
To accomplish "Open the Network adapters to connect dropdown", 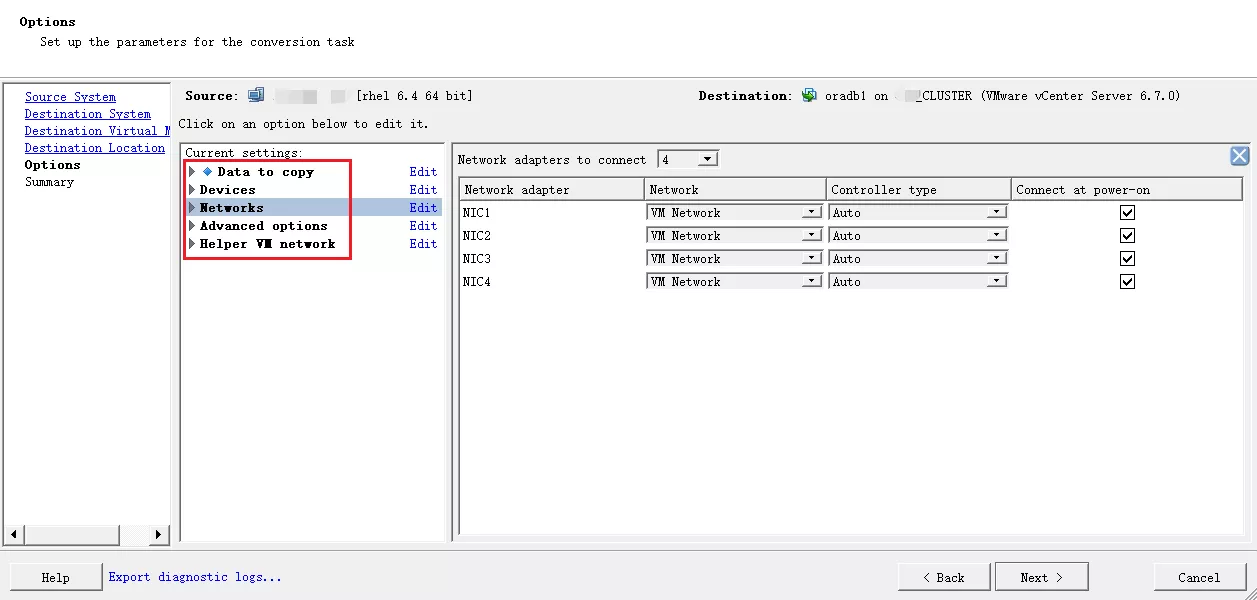I will 707,160.
